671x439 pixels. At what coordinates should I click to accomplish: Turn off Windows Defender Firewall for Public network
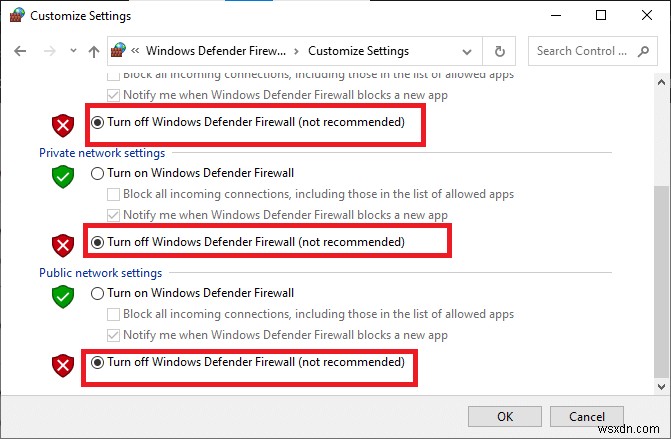[x=98, y=363]
